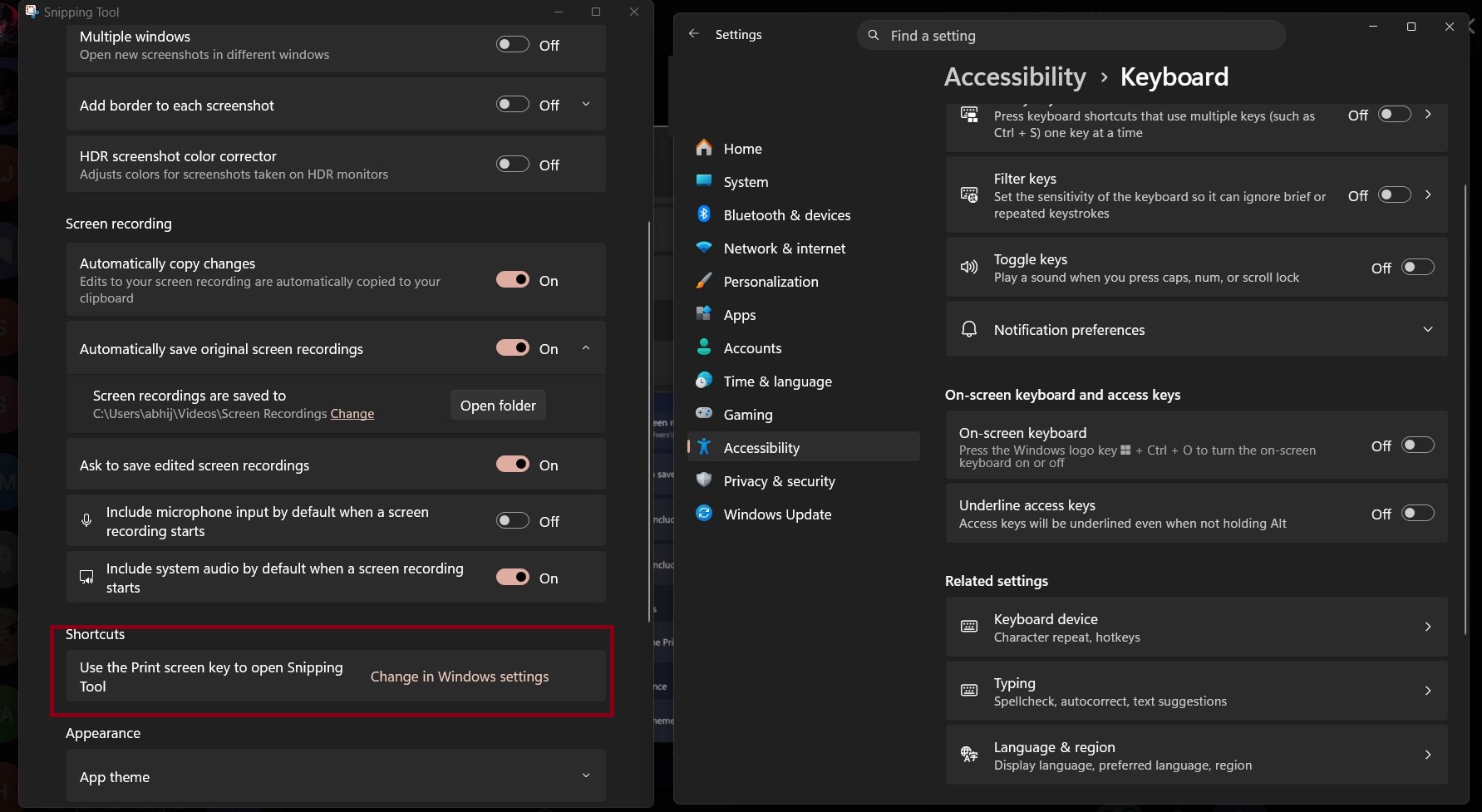
Task: Open the App theme dropdown
Action: 585,775
